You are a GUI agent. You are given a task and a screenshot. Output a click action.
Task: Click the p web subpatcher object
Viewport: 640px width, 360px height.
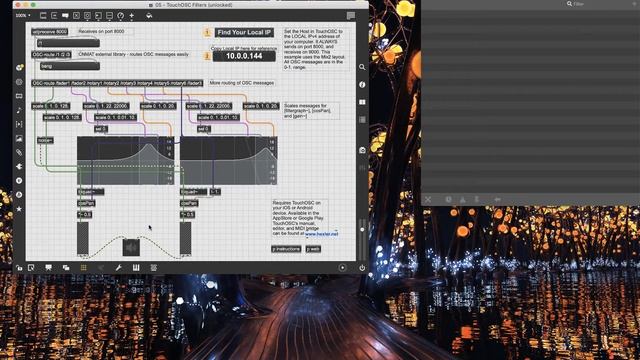tap(313, 249)
